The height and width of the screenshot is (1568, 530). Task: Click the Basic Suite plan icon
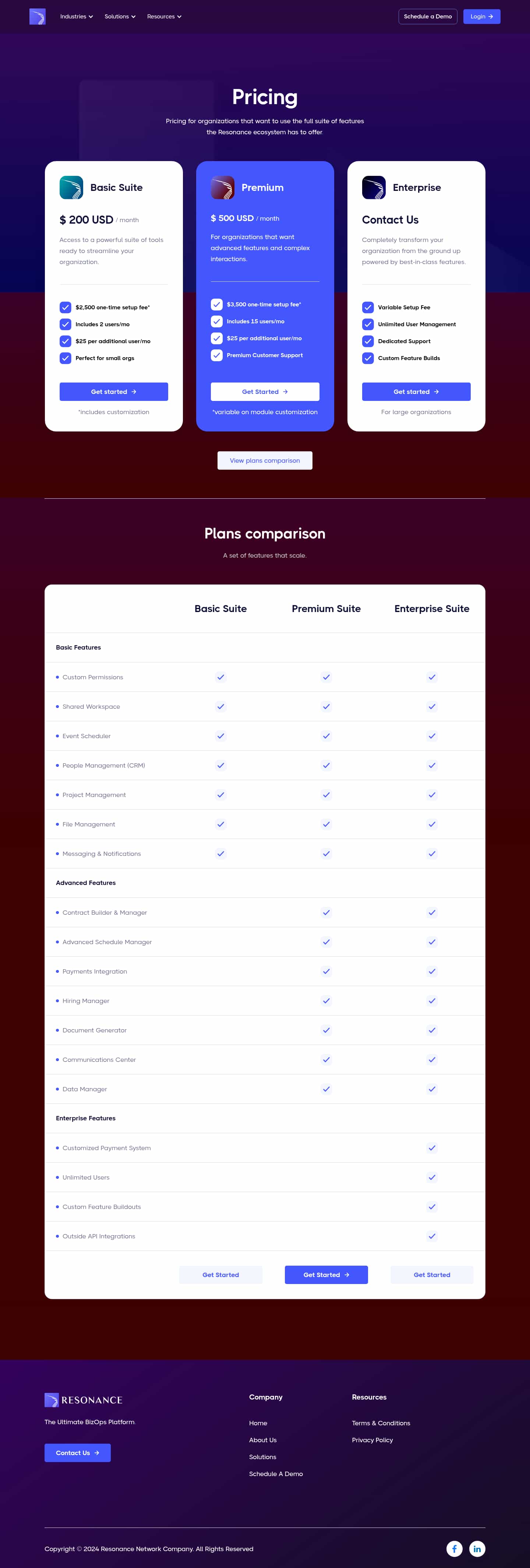[x=71, y=188]
